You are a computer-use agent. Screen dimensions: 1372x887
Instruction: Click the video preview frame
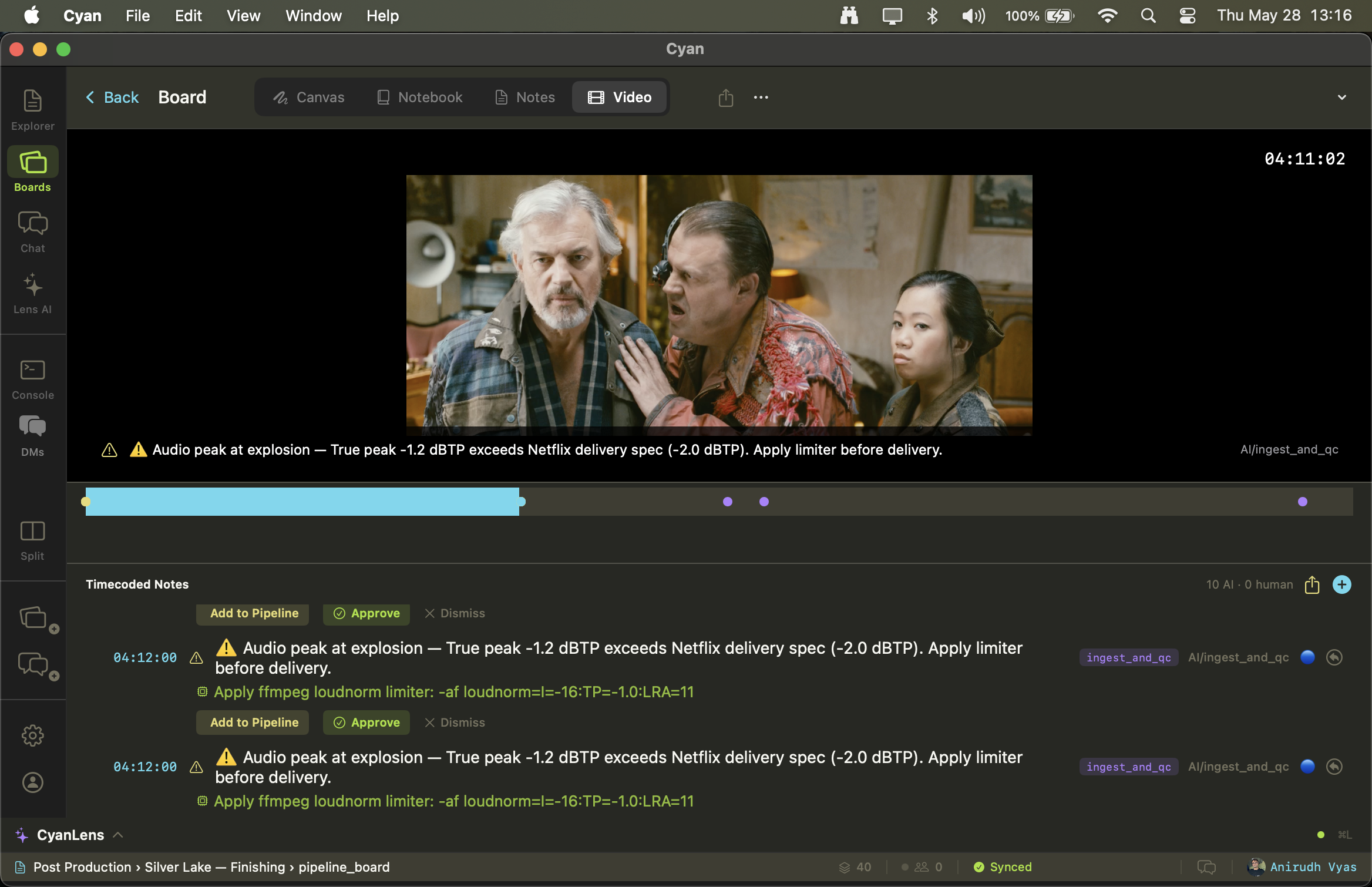coord(719,305)
